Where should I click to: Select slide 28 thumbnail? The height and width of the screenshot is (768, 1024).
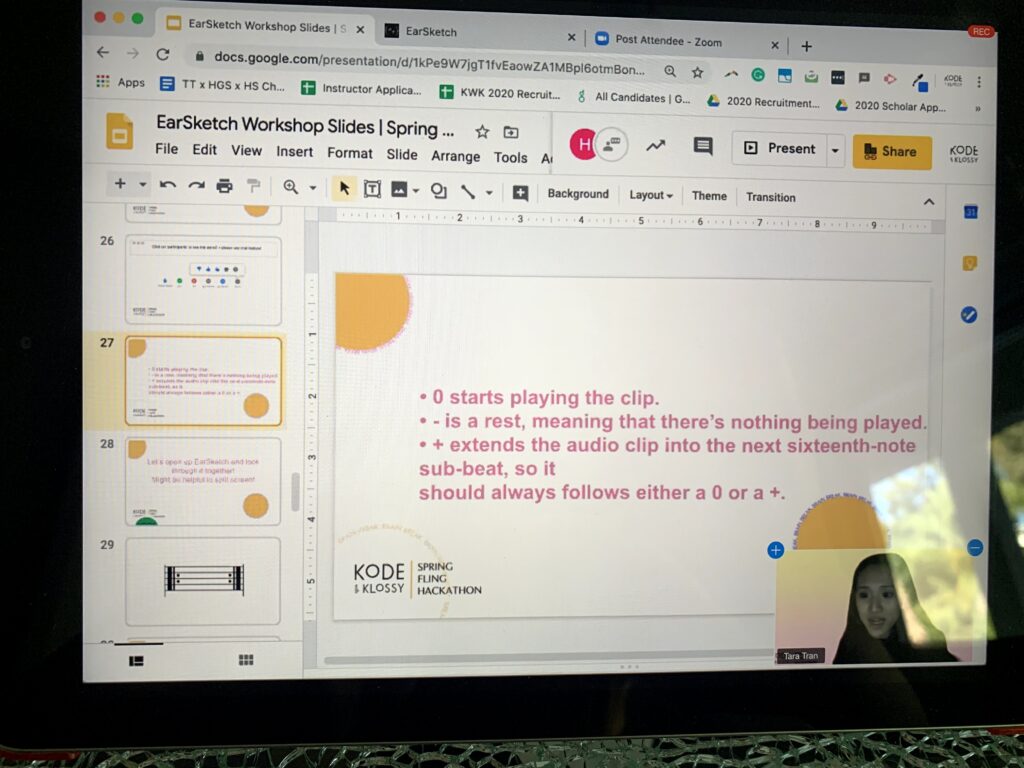click(203, 481)
